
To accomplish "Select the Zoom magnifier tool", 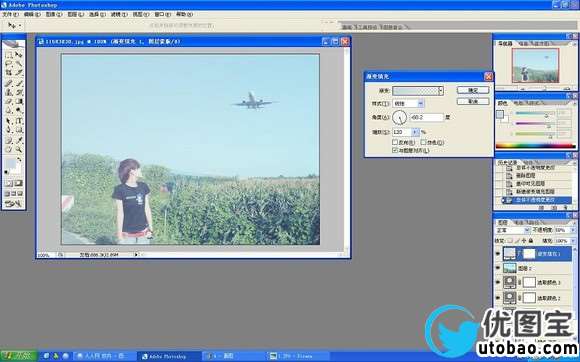I will [18, 150].
